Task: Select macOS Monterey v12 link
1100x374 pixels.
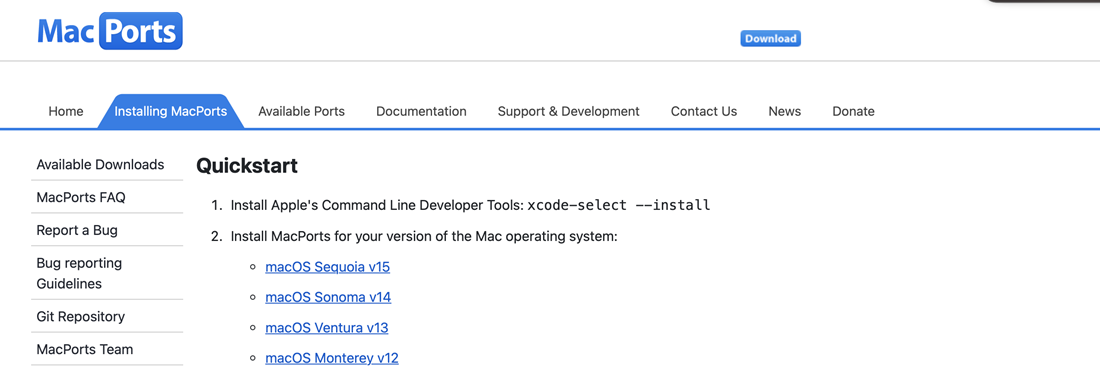Action: [x=332, y=358]
